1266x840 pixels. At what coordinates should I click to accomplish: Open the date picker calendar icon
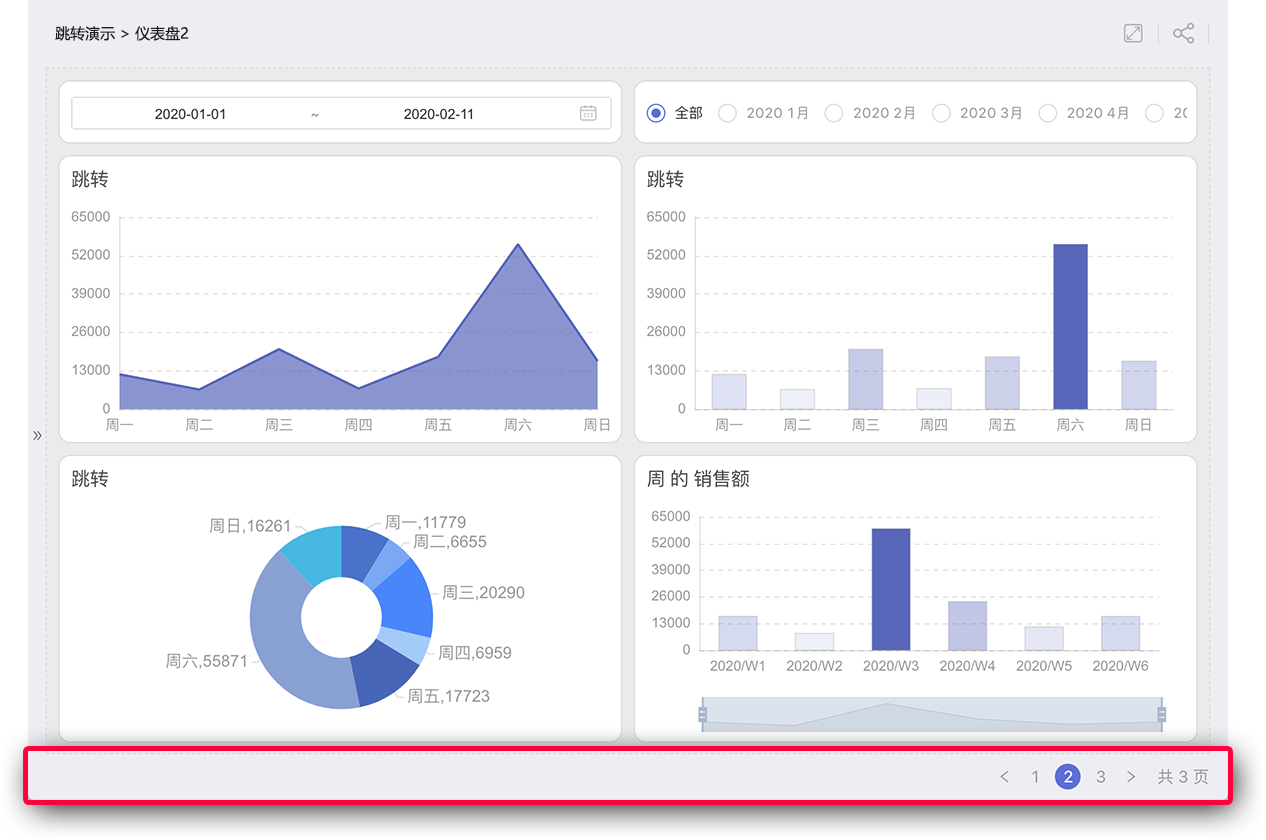pos(589,113)
